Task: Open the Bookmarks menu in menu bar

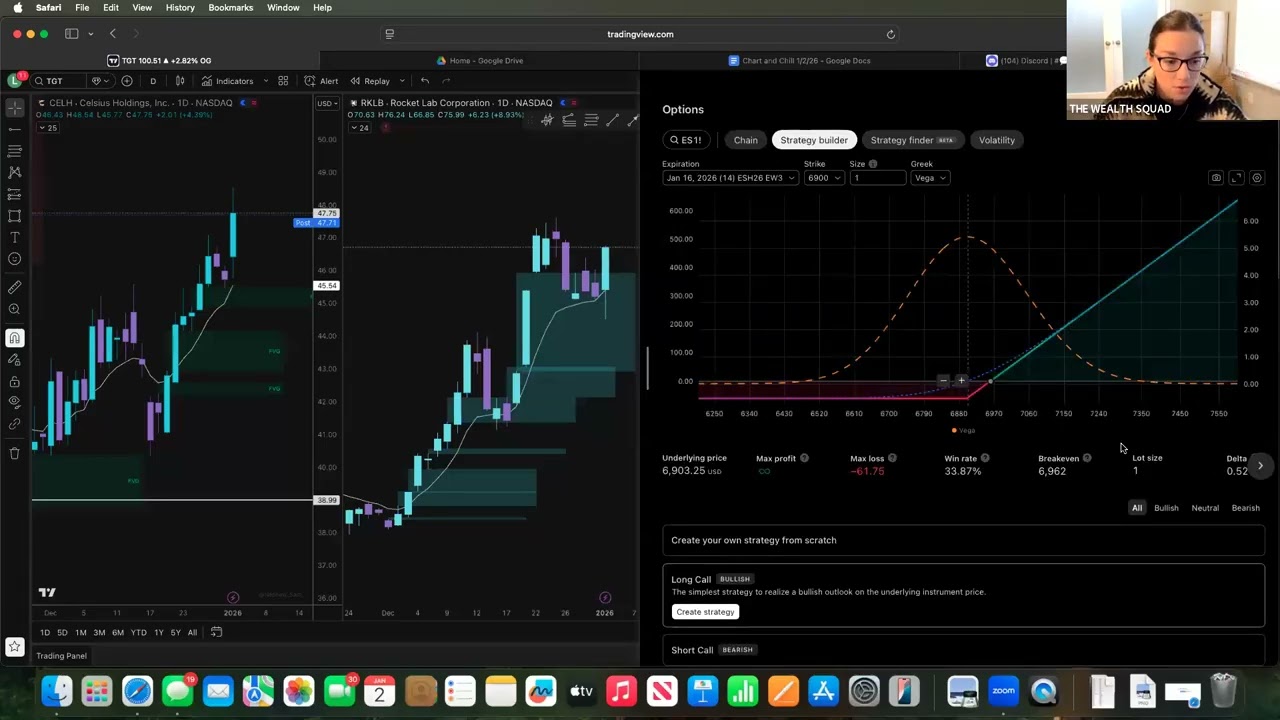Action: tap(231, 8)
